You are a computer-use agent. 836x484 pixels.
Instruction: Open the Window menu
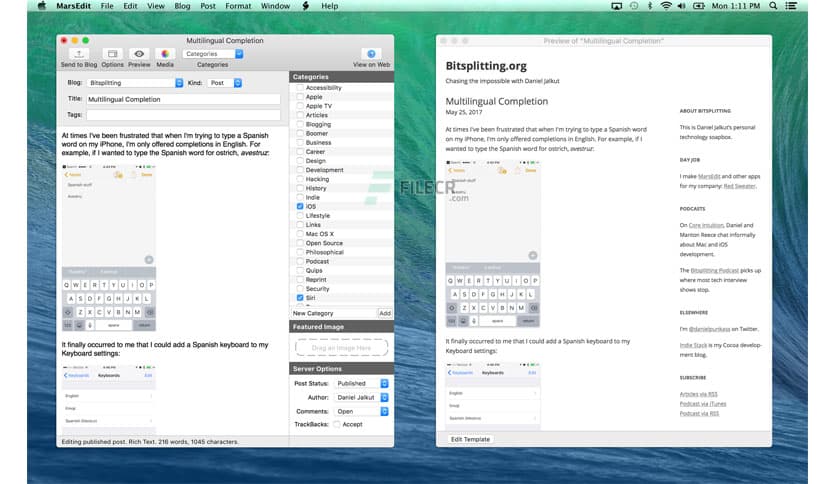275,6
